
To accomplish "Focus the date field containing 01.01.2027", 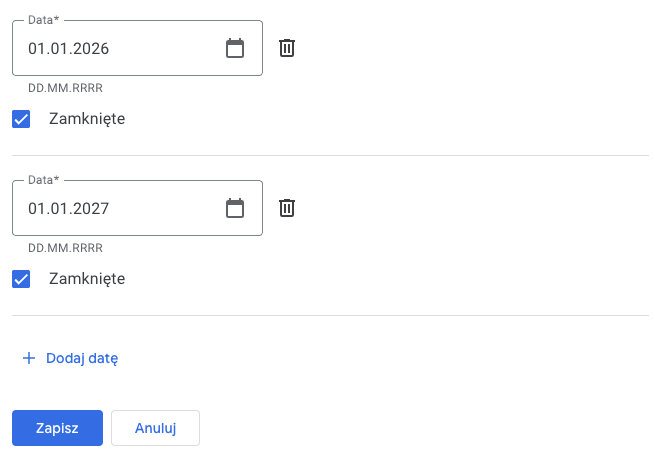I will click(137, 208).
